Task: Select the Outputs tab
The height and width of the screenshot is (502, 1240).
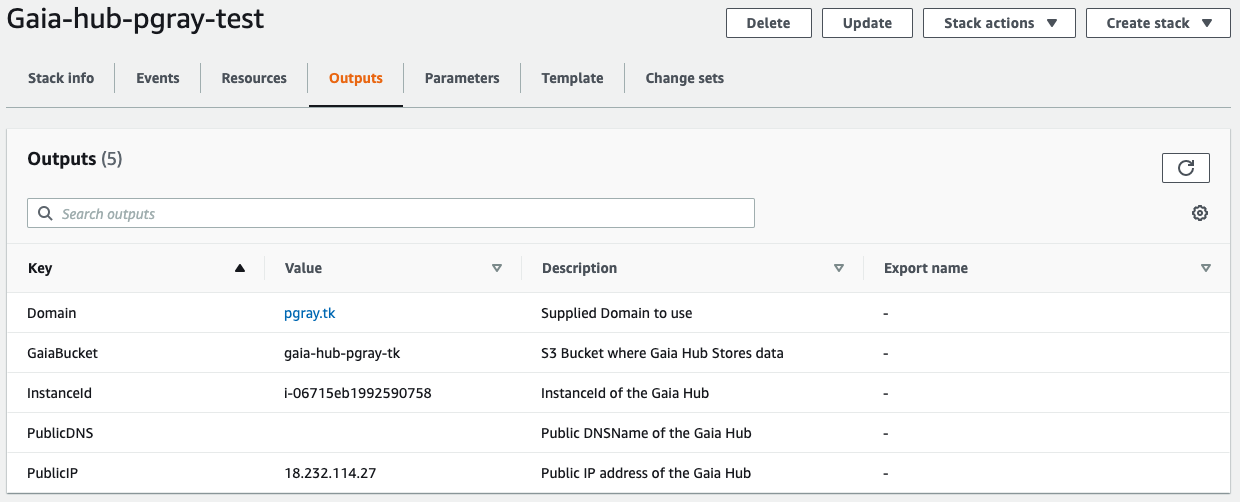Action: click(x=356, y=78)
